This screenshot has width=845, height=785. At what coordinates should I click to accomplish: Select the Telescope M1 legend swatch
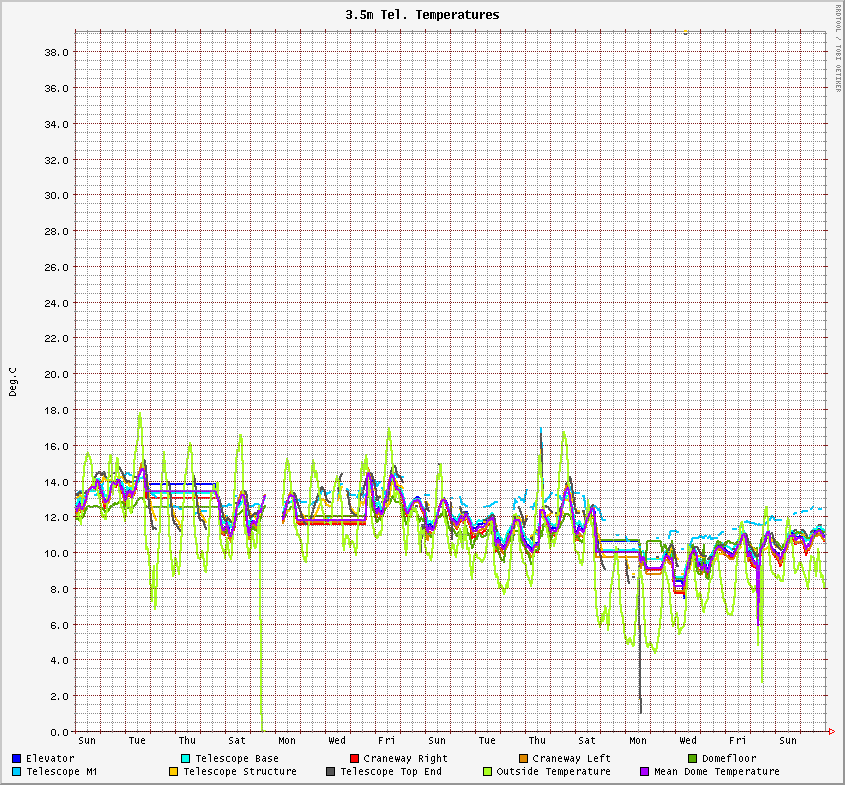[x=16, y=772]
